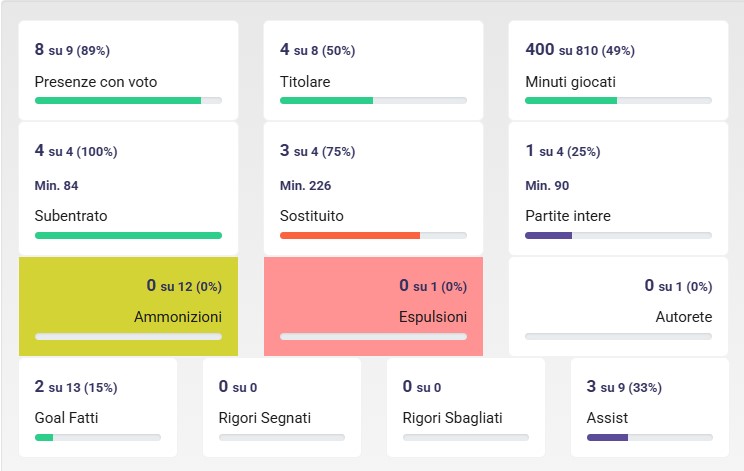Click the "8 su 9 (89%)" value
This screenshot has height=471, width=744.
click(71, 50)
